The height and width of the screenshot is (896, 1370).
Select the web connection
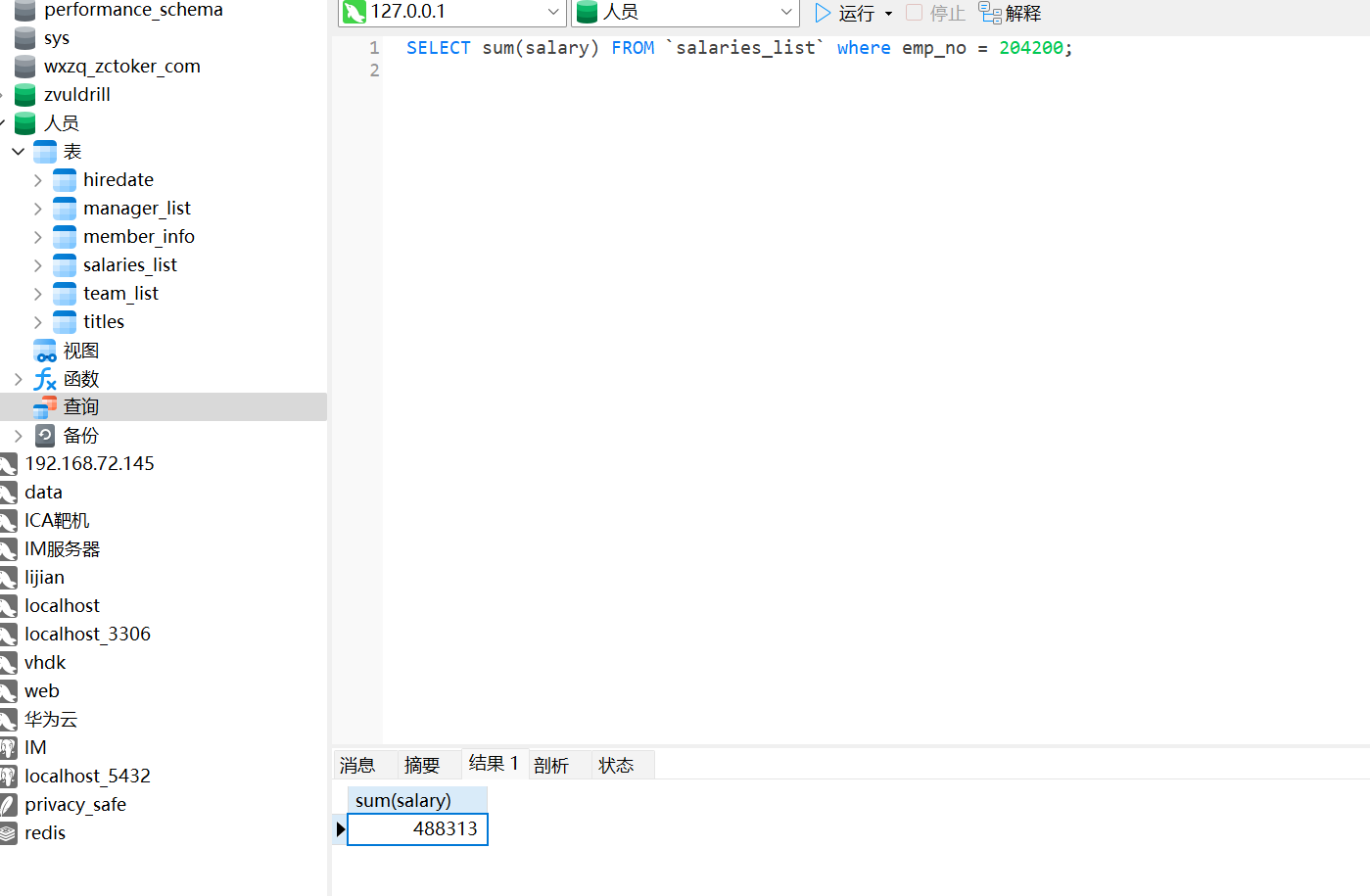click(42, 691)
